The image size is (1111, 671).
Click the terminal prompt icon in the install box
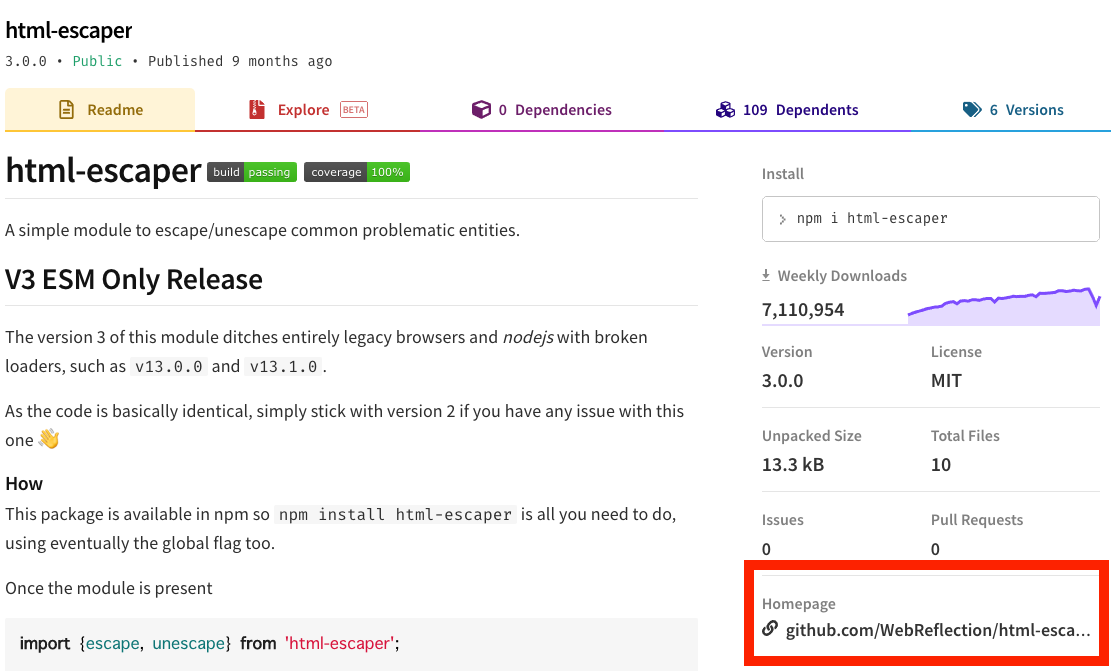click(783, 218)
